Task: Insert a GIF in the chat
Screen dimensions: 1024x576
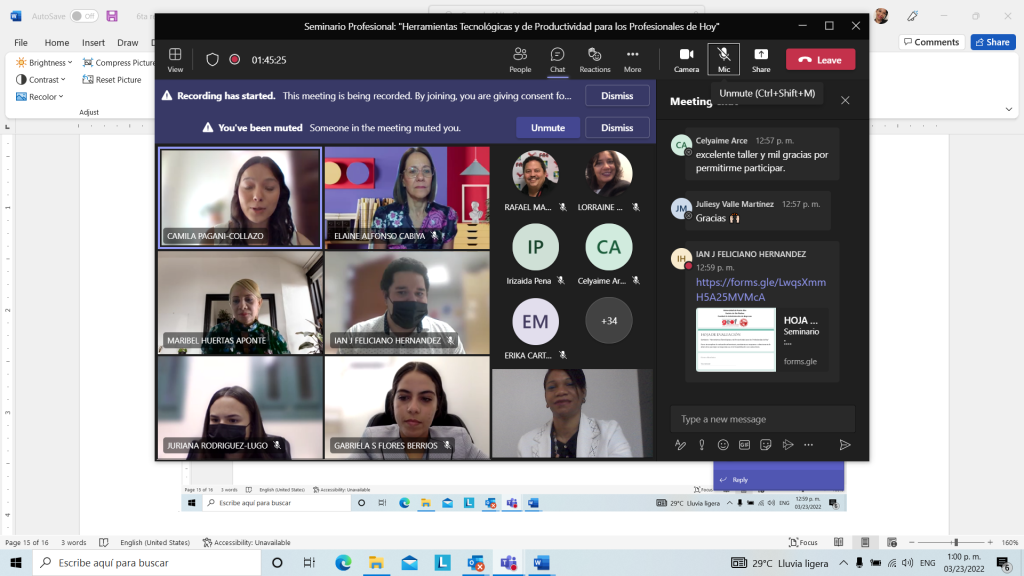Action: tap(744, 445)
